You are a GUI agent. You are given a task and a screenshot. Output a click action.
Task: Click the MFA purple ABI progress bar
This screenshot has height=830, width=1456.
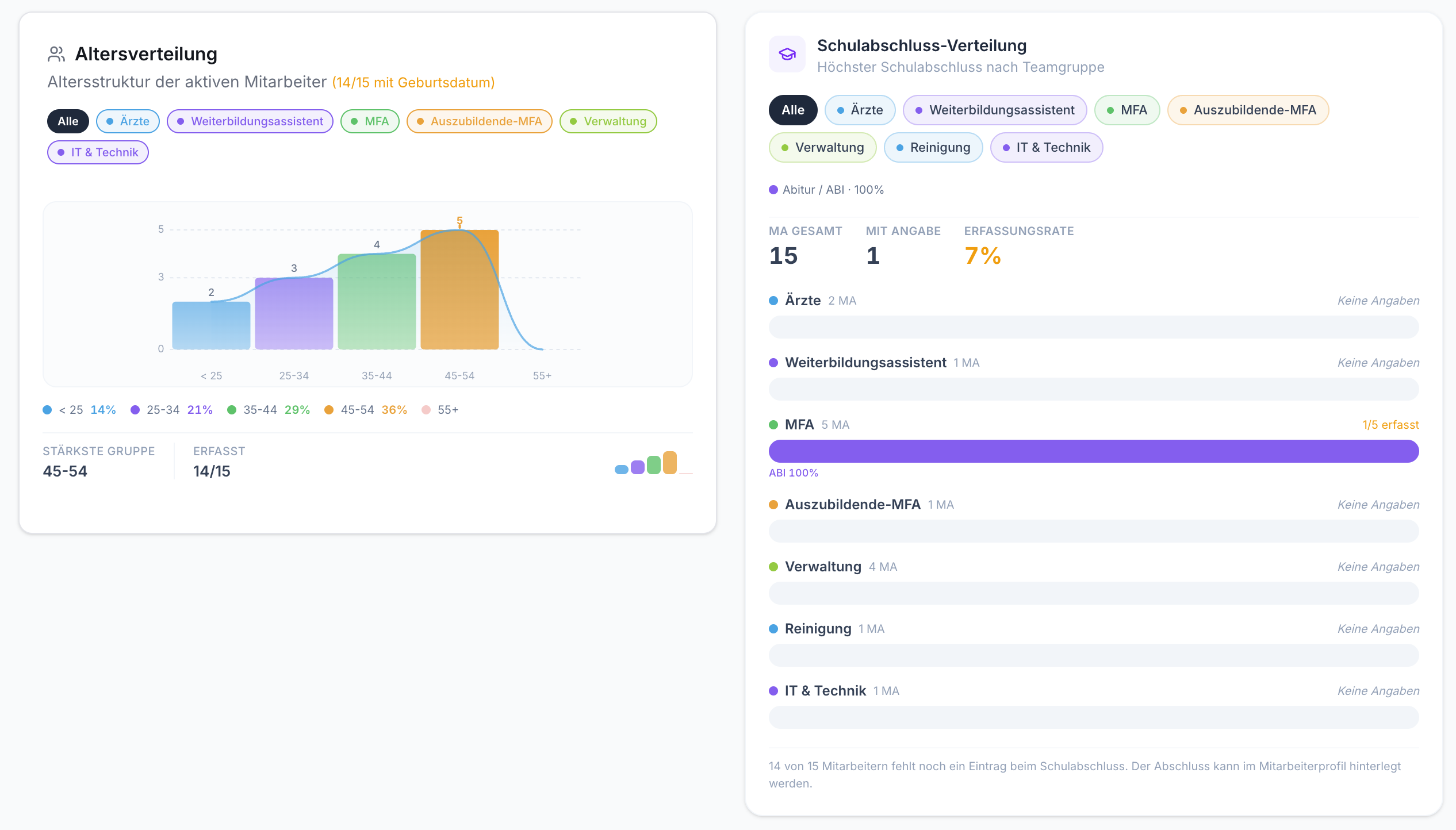coord(1094,451)
